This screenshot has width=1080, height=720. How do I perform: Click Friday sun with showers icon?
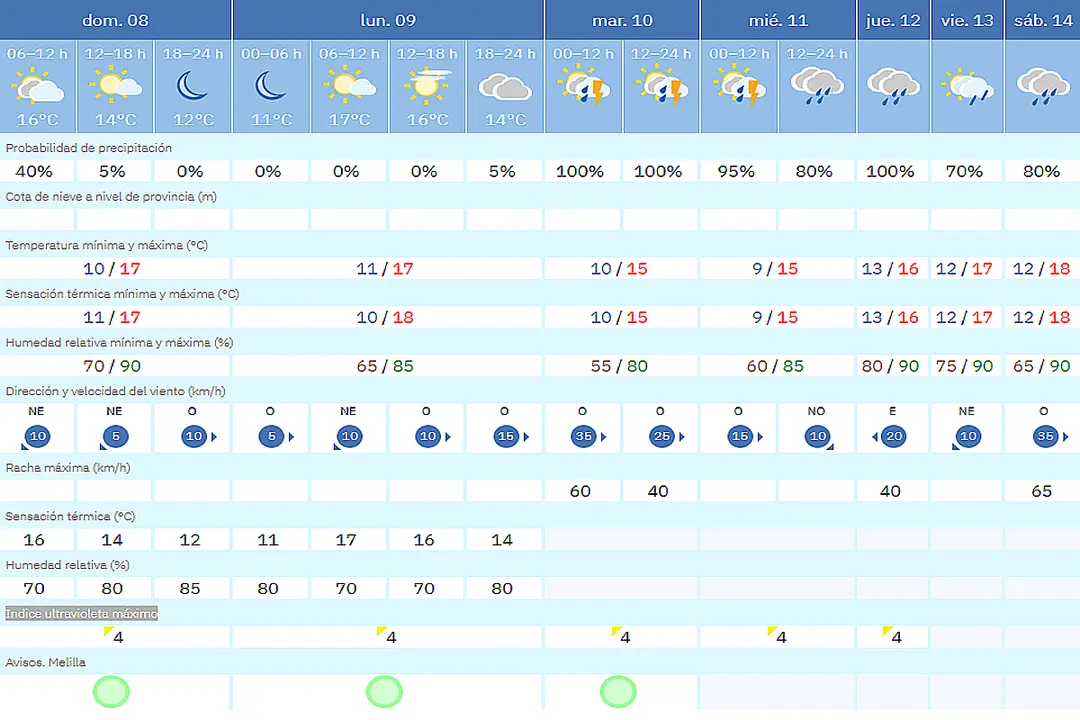pos(967,86)
